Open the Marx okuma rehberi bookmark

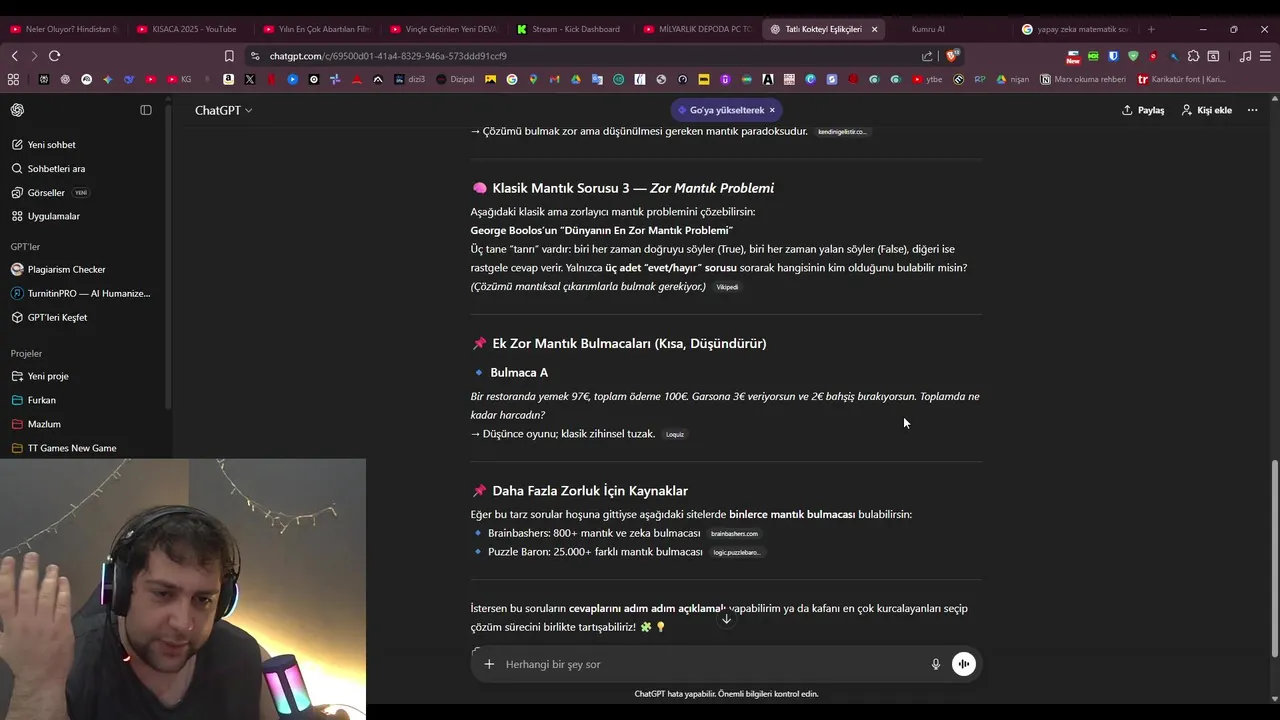pyautogui.click(x=1082, y=79)
